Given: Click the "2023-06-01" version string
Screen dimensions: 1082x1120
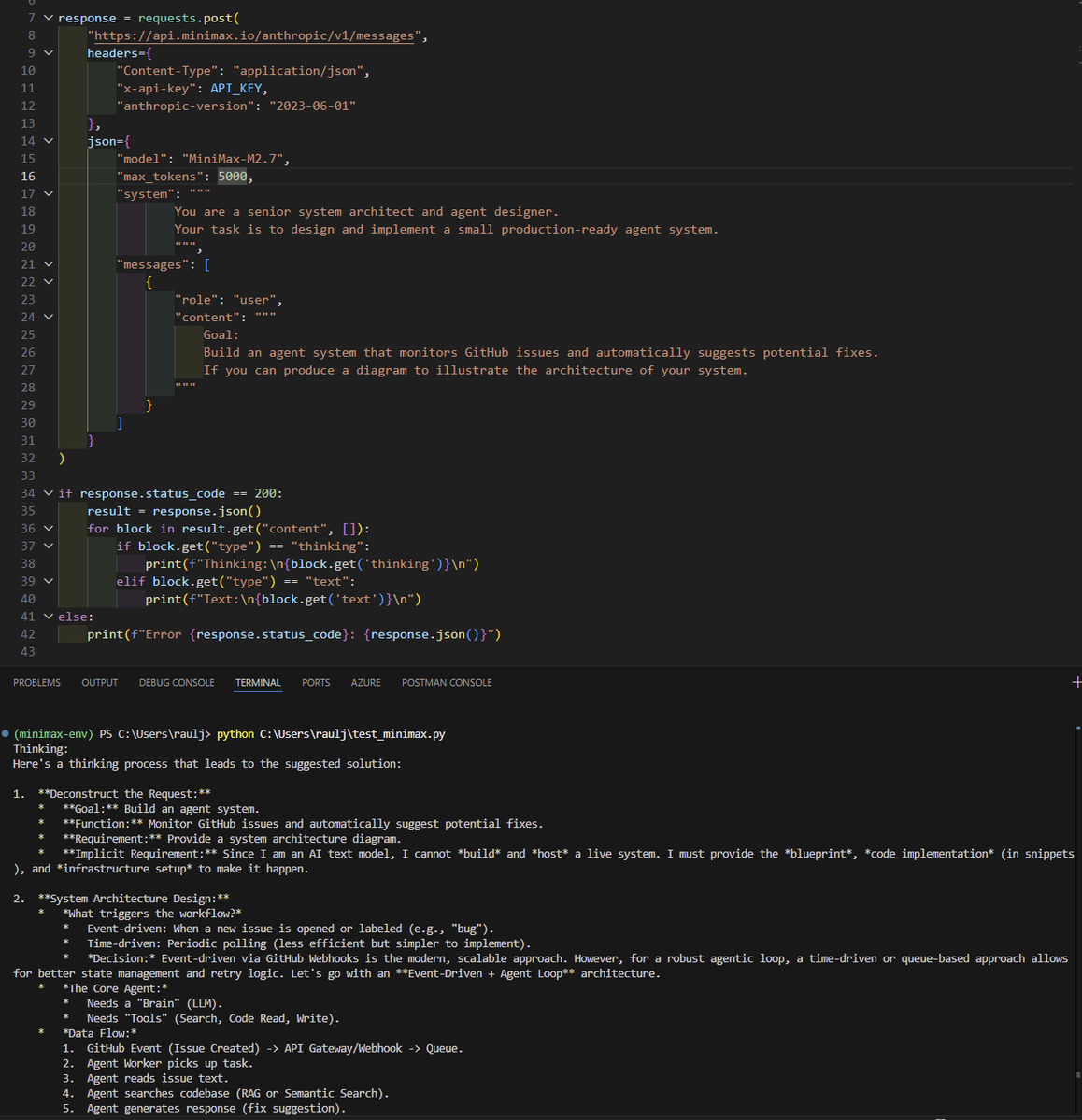Looking at the screenshot, I should point(312,106).
